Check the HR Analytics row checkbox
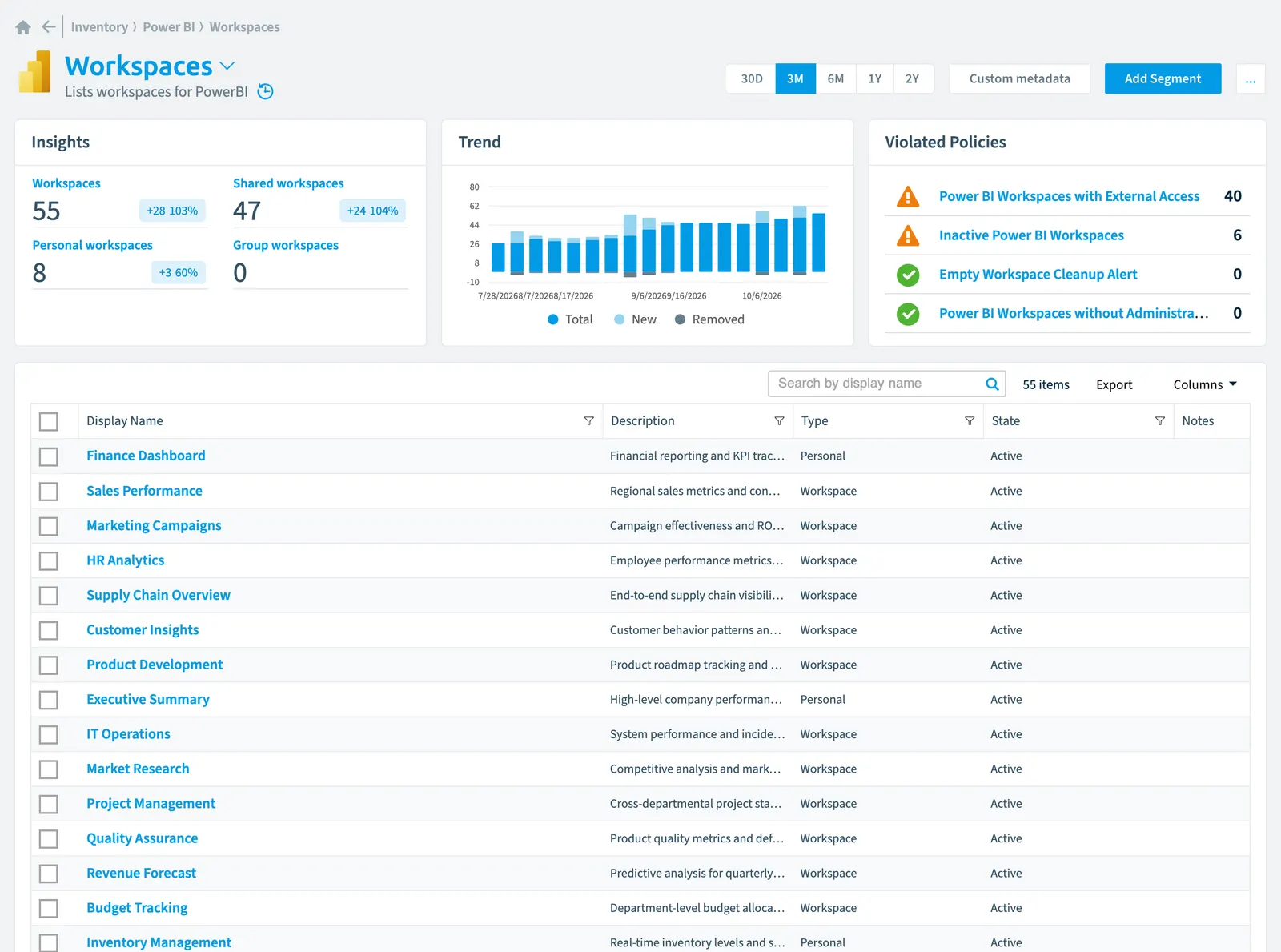 point(49,560)
